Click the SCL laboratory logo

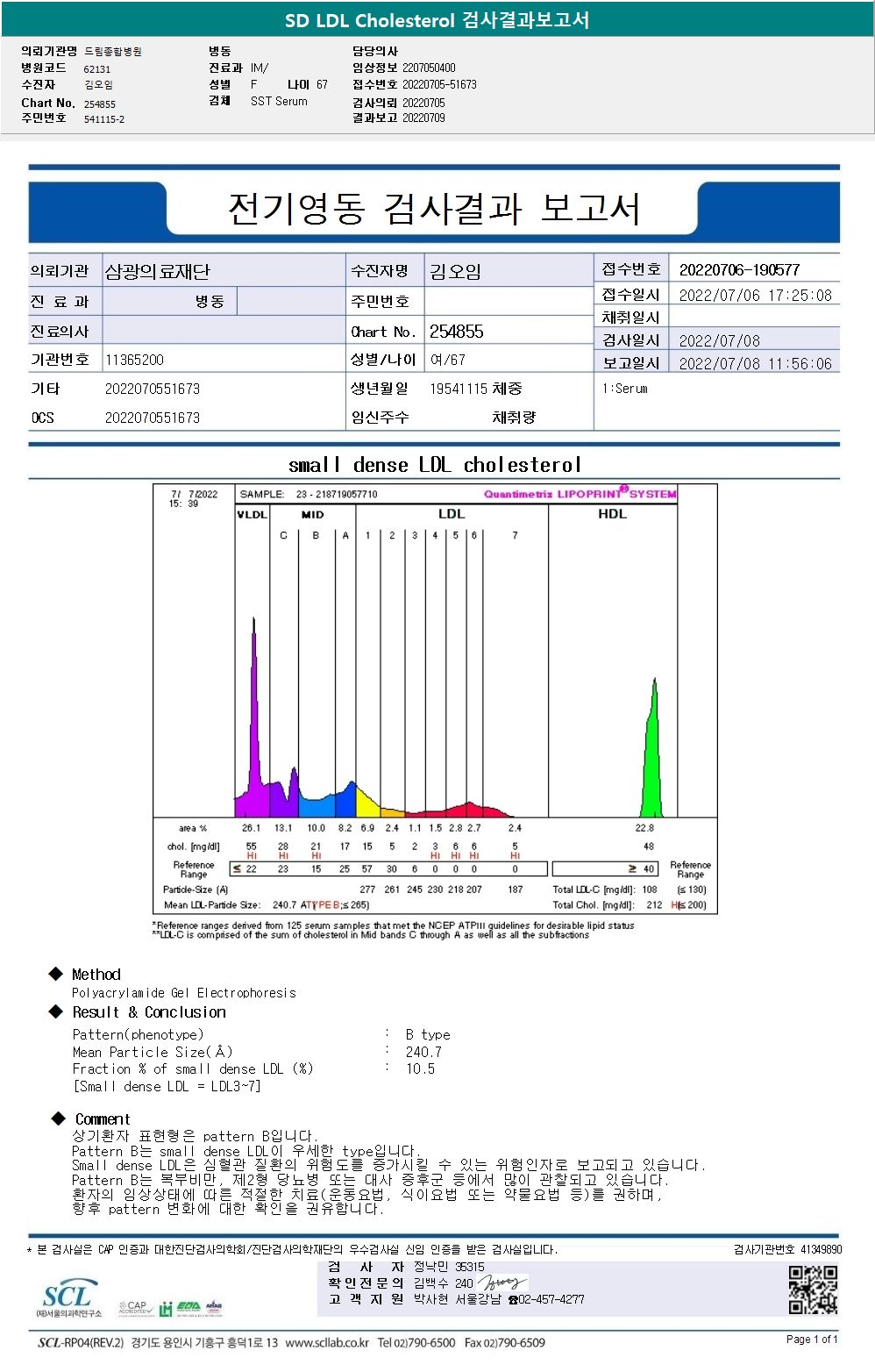[68, 1298]
